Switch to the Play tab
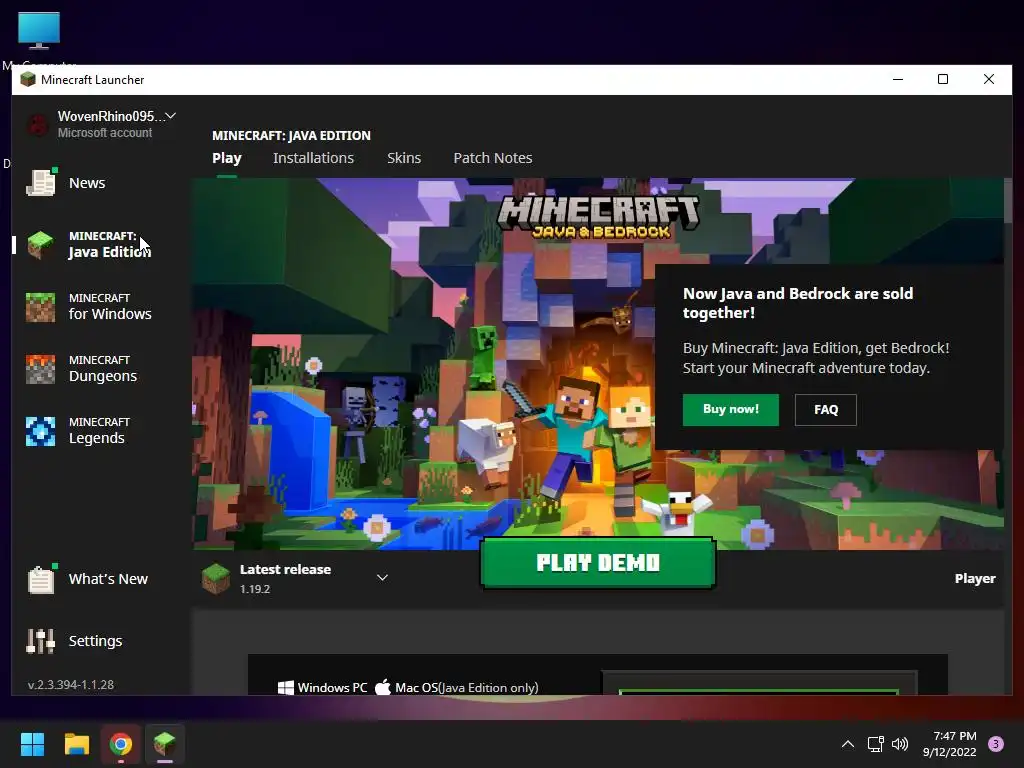 click(x=227, y=158)
